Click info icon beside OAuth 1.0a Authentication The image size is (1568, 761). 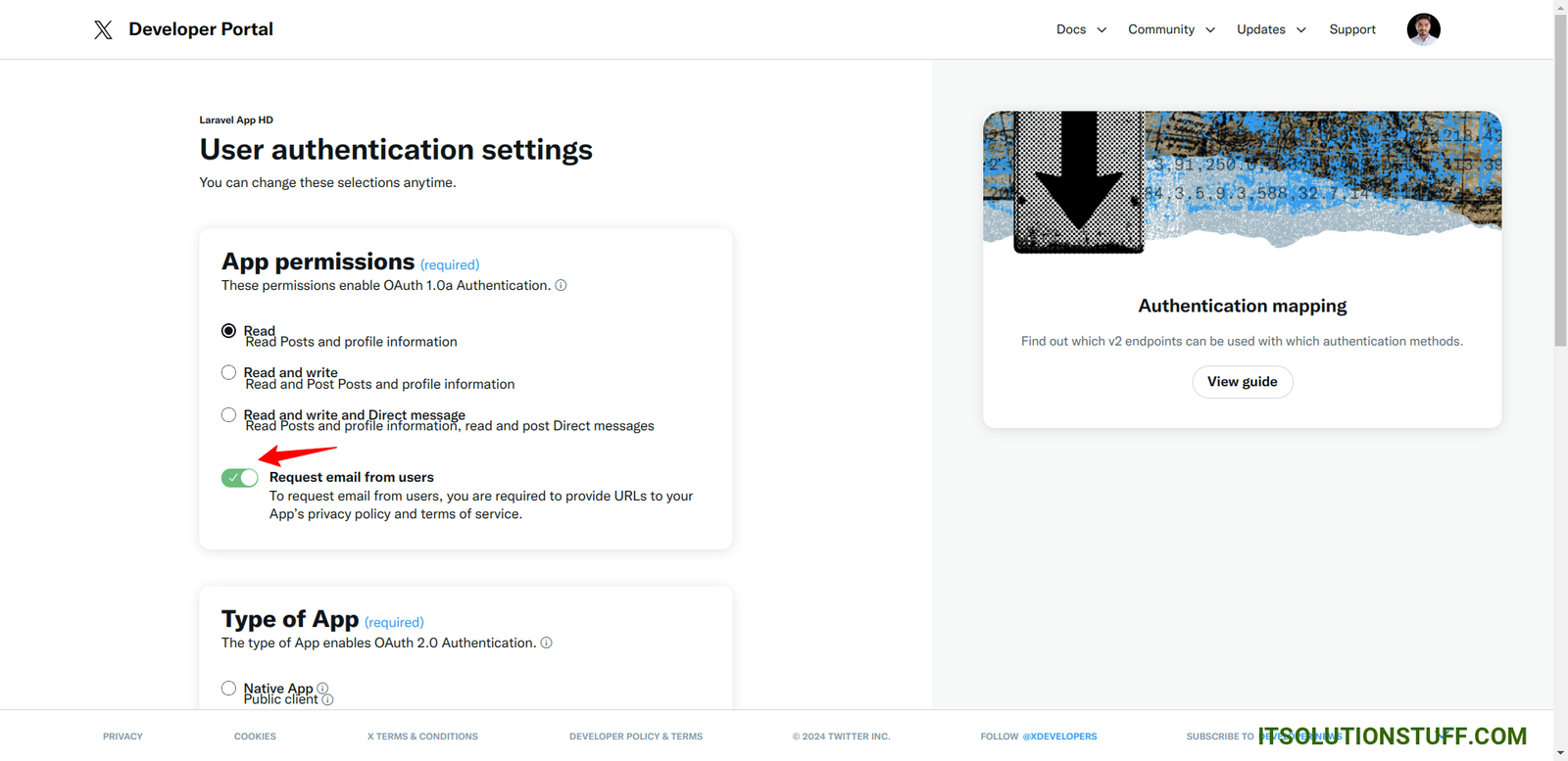point(561,286)
